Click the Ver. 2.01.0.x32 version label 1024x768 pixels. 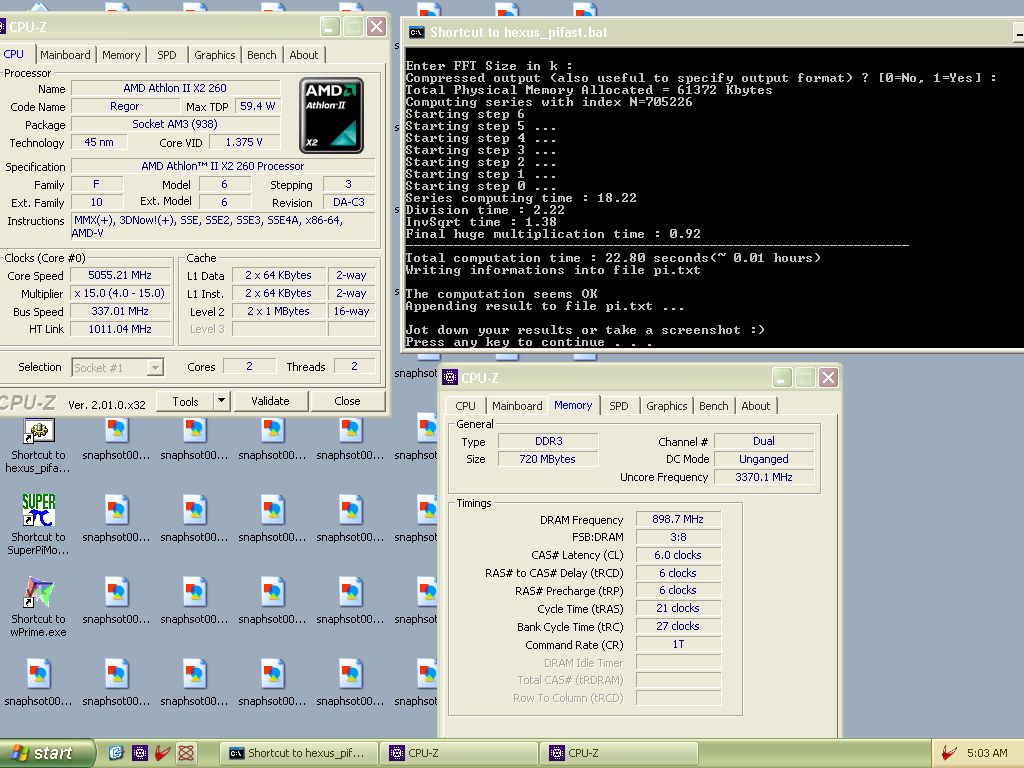click(x=106, y=405)
